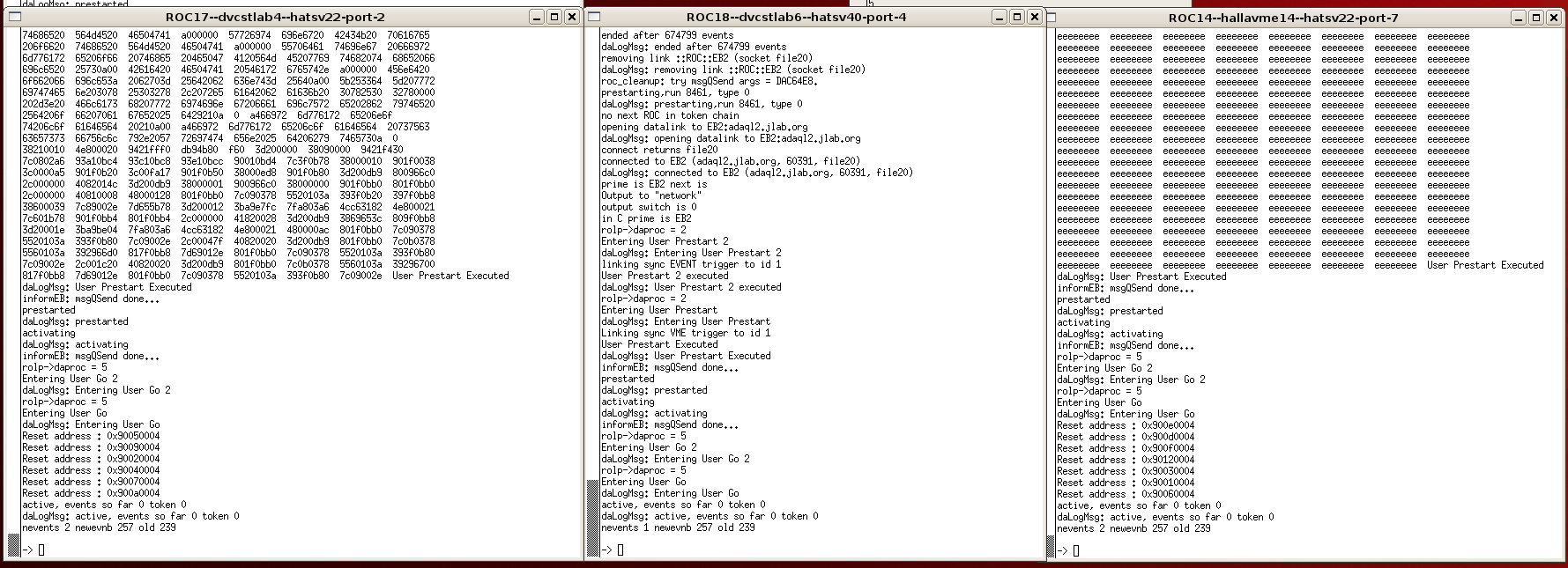Place cursor at ROC18 terminal prompt
The image size is (1568, 568).
tap(621, 550)
